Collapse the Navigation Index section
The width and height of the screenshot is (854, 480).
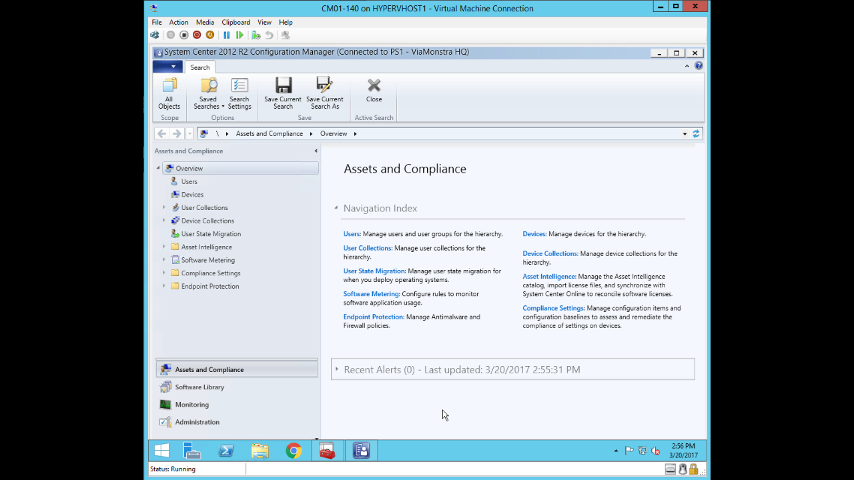point(336,208)
